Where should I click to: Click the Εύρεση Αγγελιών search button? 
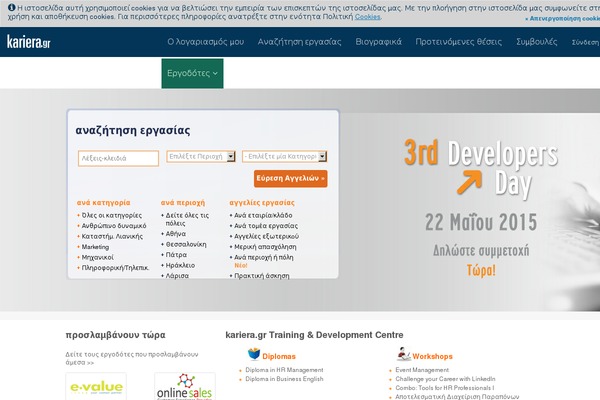290,179
